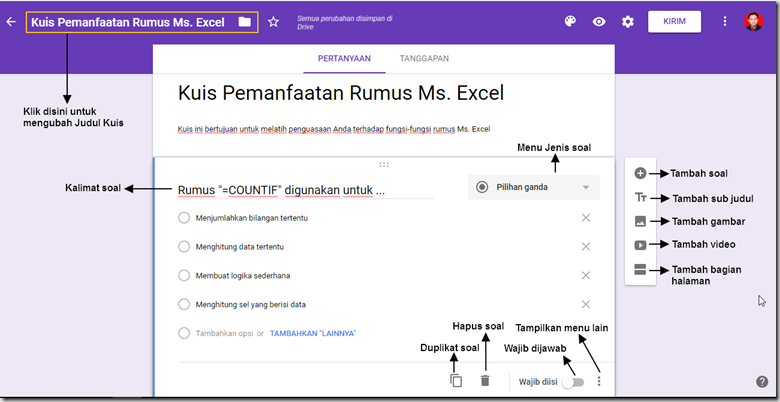The height and width of the screenshot is (402, 780).
Task: Star this form with the star icon
Action: pos(273,22)
